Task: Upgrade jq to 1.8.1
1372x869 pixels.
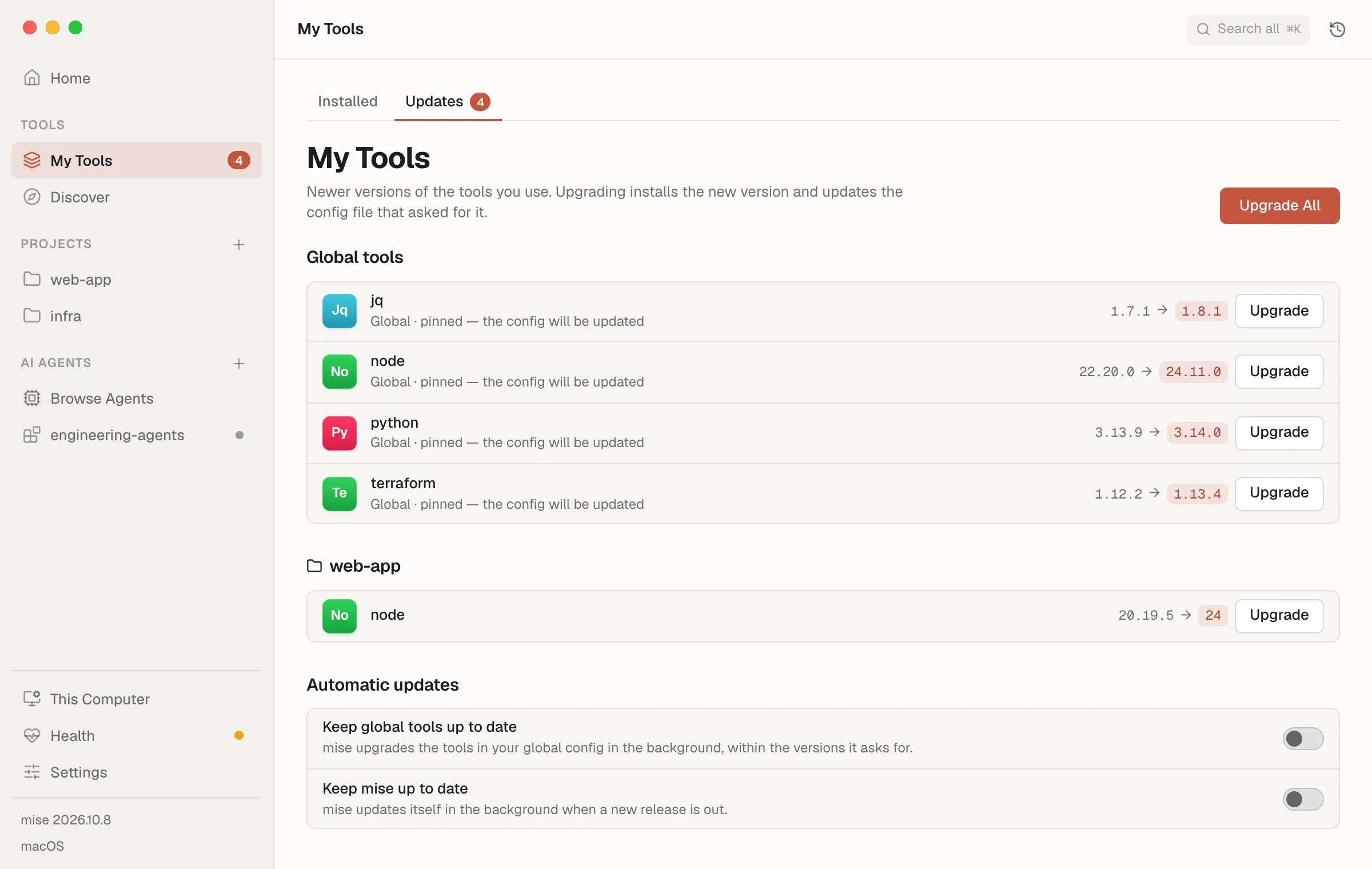Action: point(1279,310)
